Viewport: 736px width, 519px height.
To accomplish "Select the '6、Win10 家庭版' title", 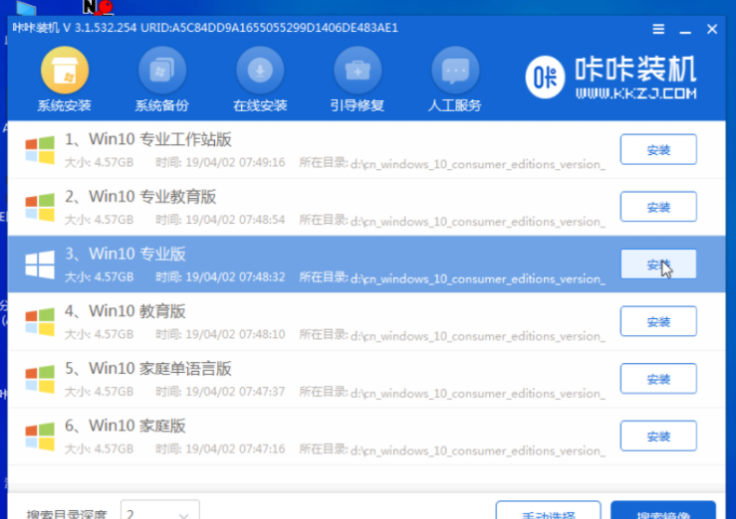I will [x=125, y=426].
